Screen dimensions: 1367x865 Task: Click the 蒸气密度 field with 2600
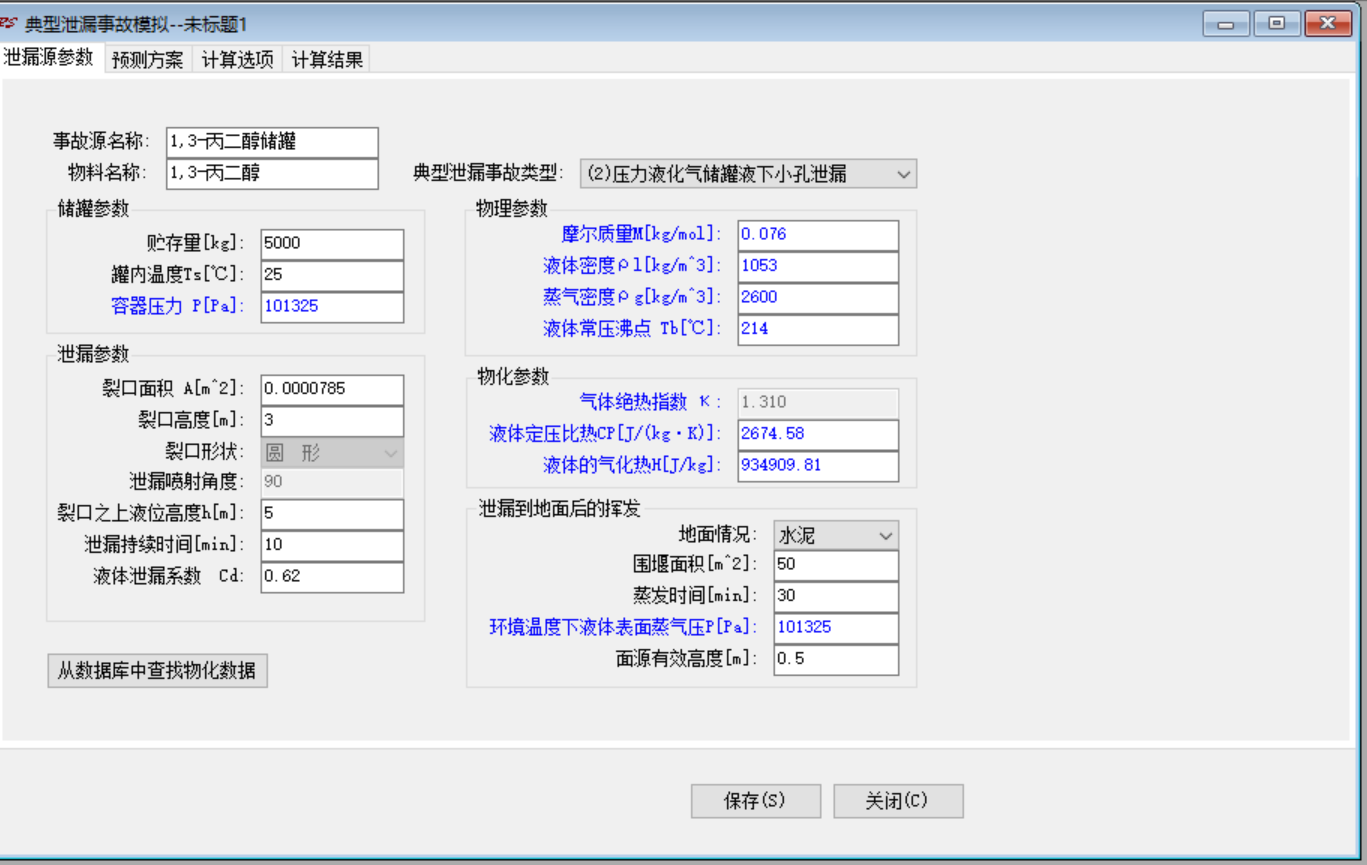point(818,298)
